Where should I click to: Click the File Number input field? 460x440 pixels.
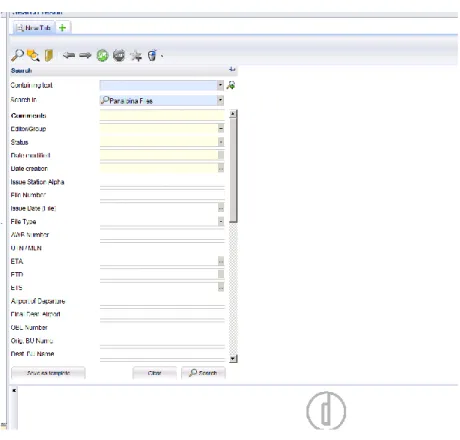coord(162,195)
